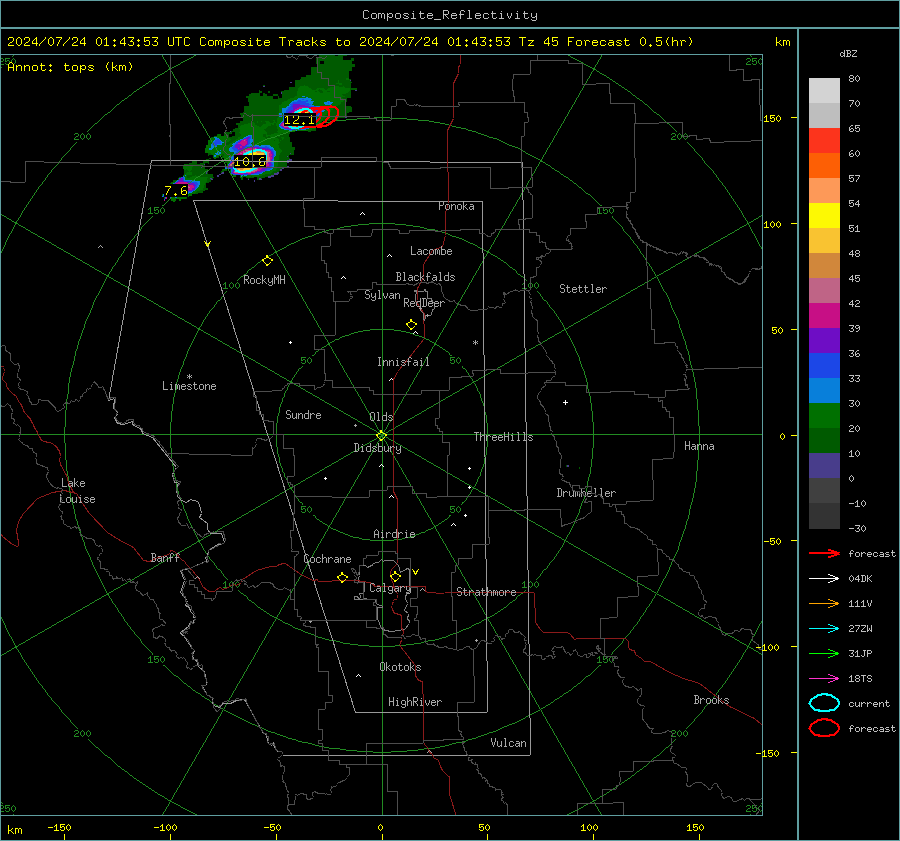Click the cyan current ellipse legend icon
The width and height of the screenshot is (900, 841).
pyautogui.click(x=824, y=703)
